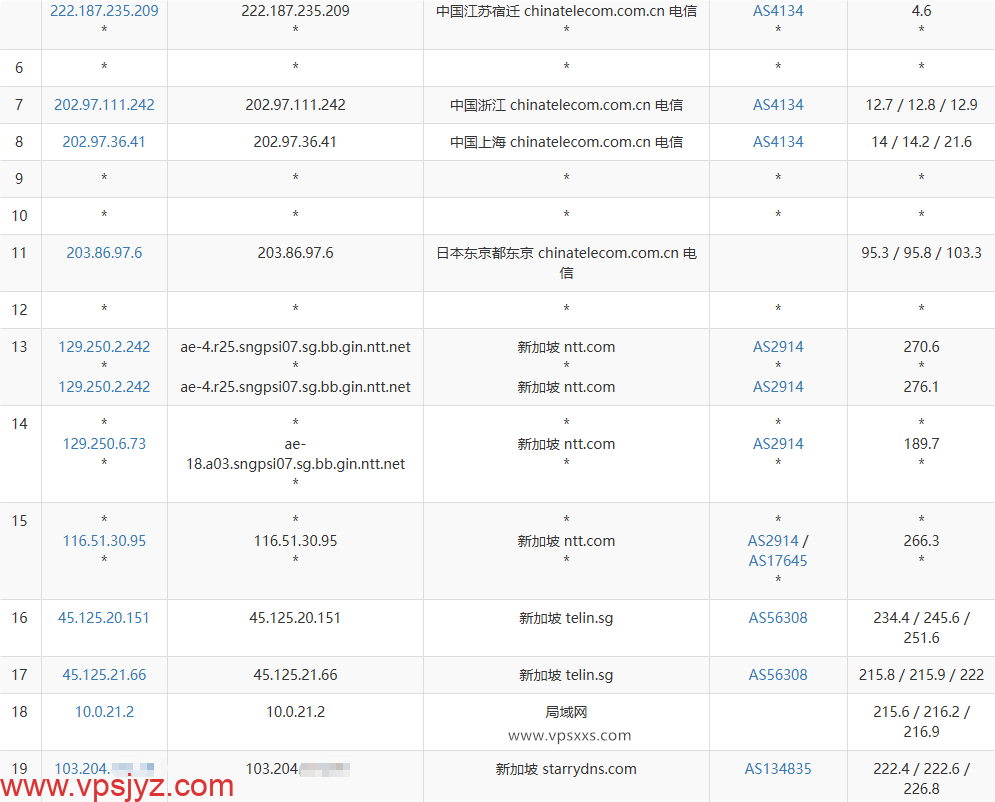Open the AS134835 link for starrydns hop
Viewport: 995px width, 802px height.
pos(778,769)
